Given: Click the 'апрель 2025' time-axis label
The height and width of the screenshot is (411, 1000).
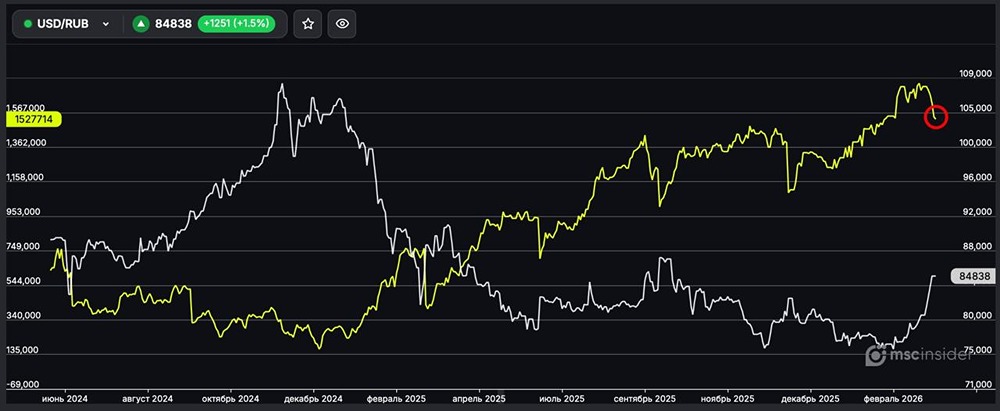Looking at the screenshot, I should point(479,399).
